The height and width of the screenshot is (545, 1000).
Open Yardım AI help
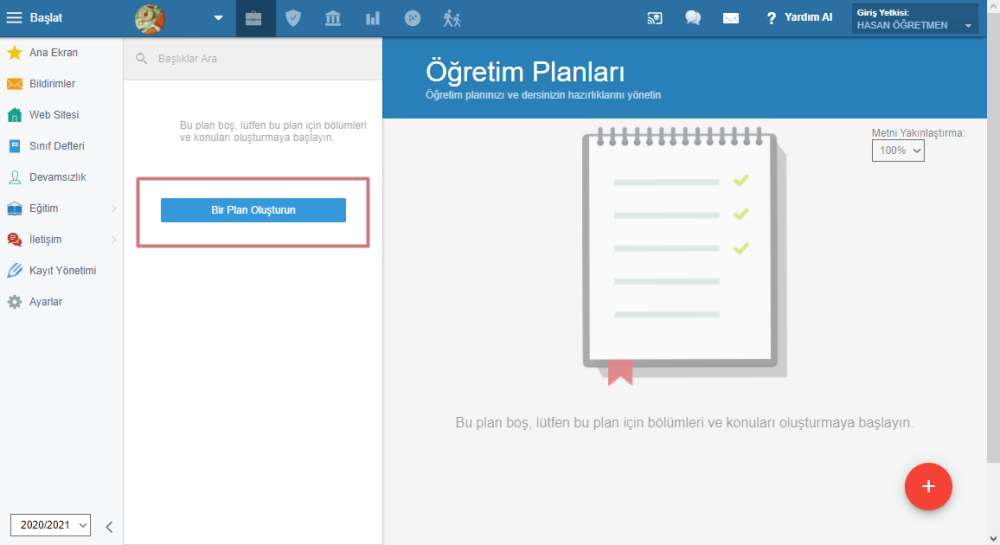click(x=799, y=18)
